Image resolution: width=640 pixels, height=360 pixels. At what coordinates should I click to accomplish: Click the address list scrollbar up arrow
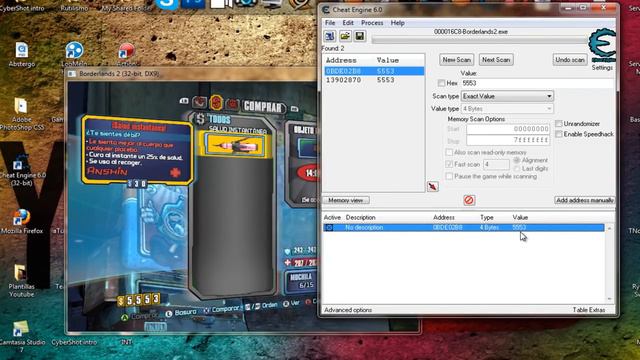click(x=609, y=228)
